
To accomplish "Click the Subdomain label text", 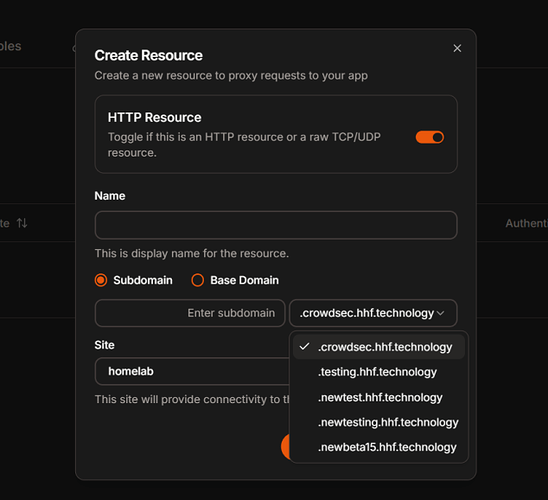I will pyautogui.click(x=143, y=280).
